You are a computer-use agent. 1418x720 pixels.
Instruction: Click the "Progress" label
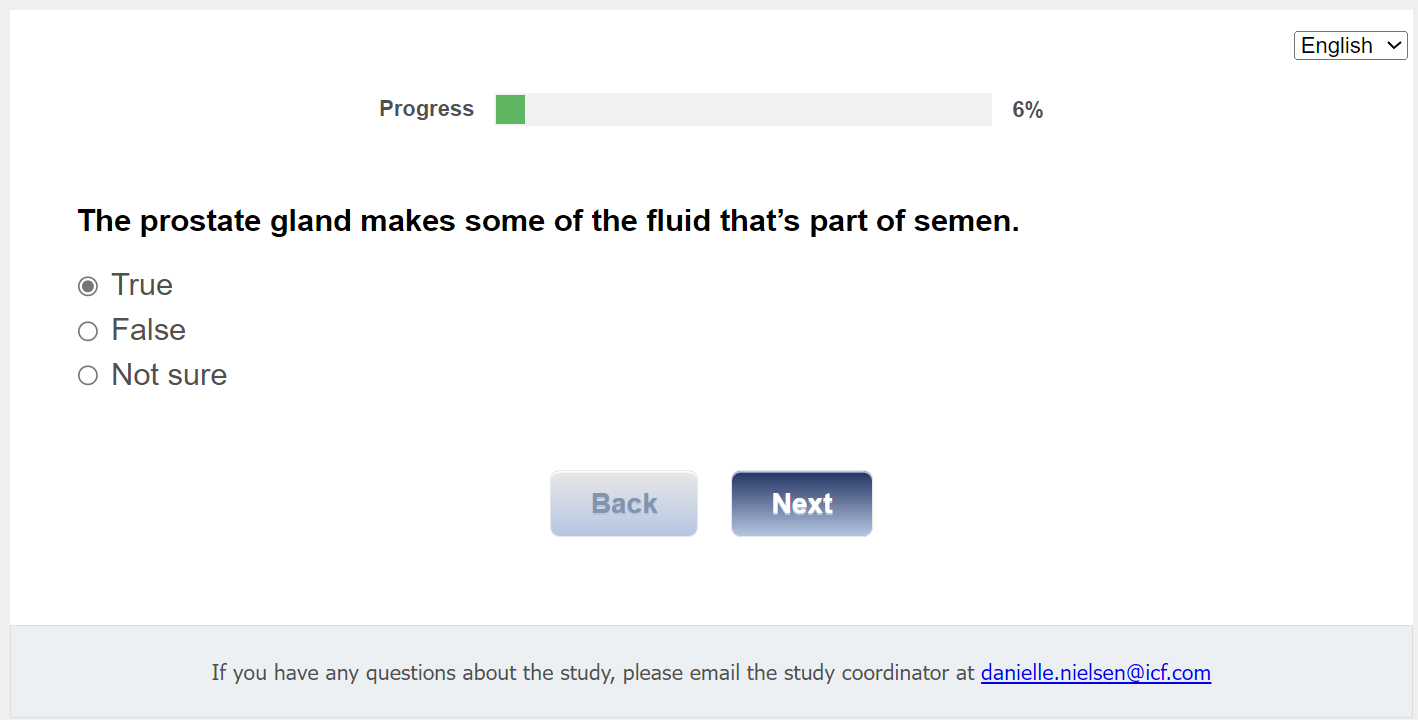[x=426, y=109]
